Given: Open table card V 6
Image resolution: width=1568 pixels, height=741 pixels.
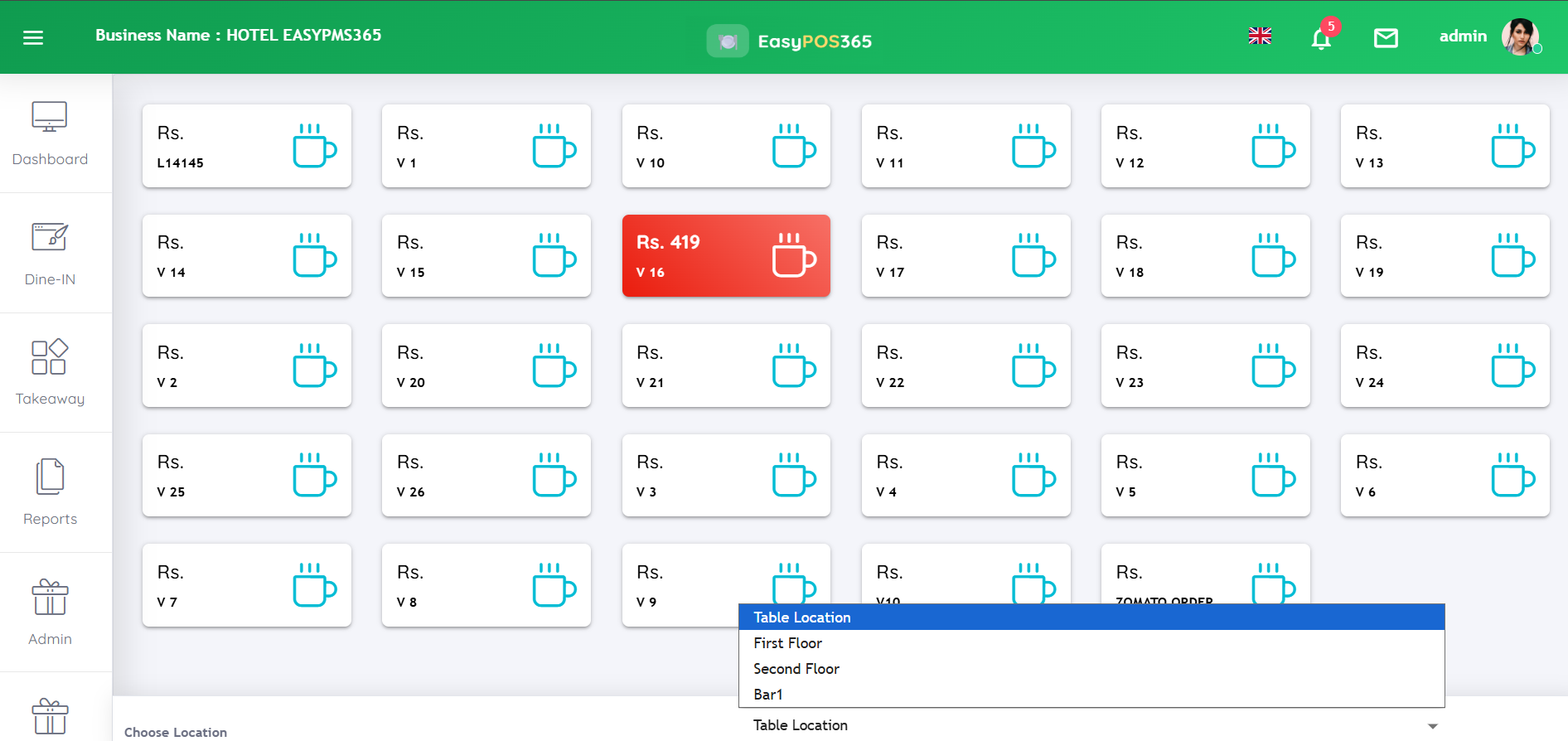Looking at the screenshot, I should pos(1445,476).
